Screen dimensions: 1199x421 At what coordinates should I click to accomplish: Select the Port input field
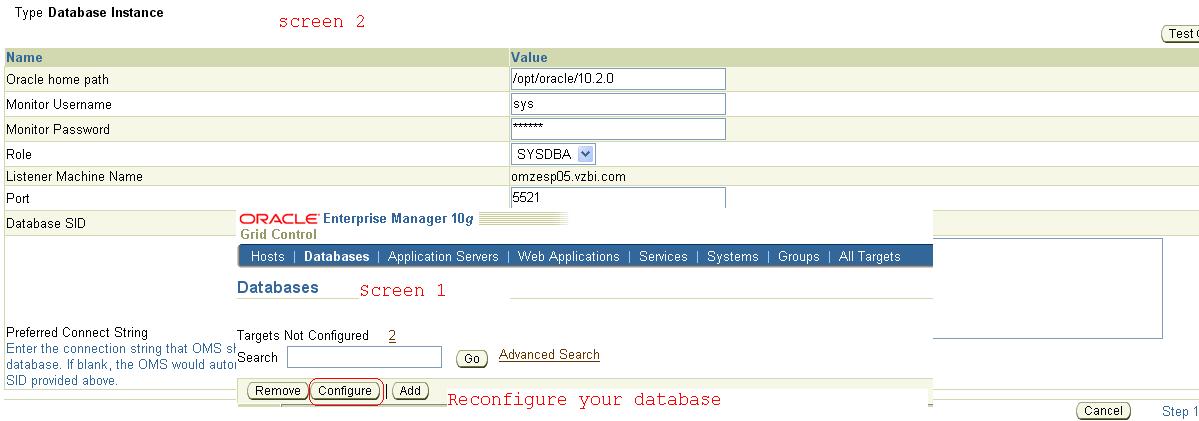(617, 199)
